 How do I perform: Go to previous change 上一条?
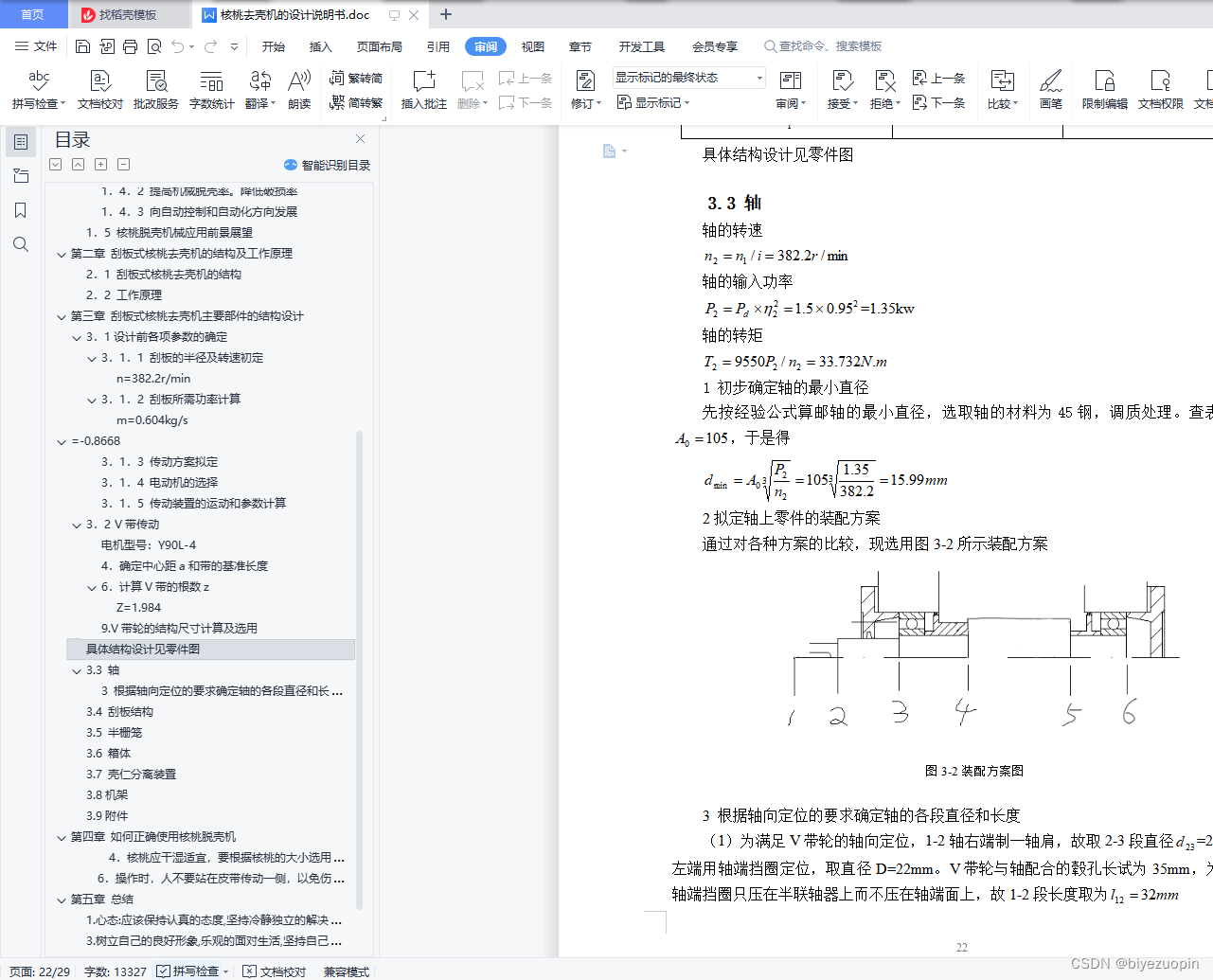coord(938,78)
